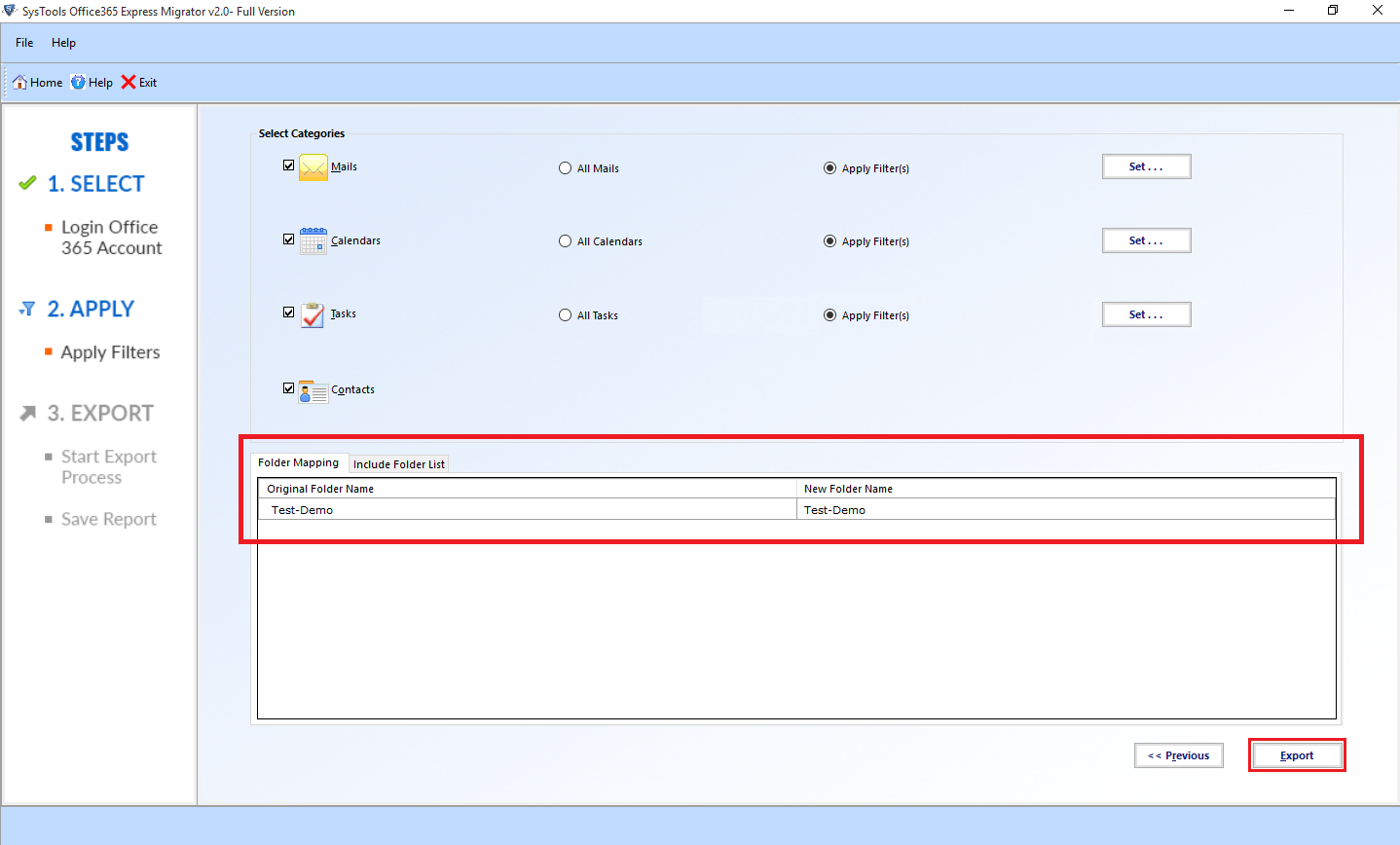Screen dimensions: 1400x845
Task: Switch to the Include Folder List tab
Action: [x=398, y=464]
